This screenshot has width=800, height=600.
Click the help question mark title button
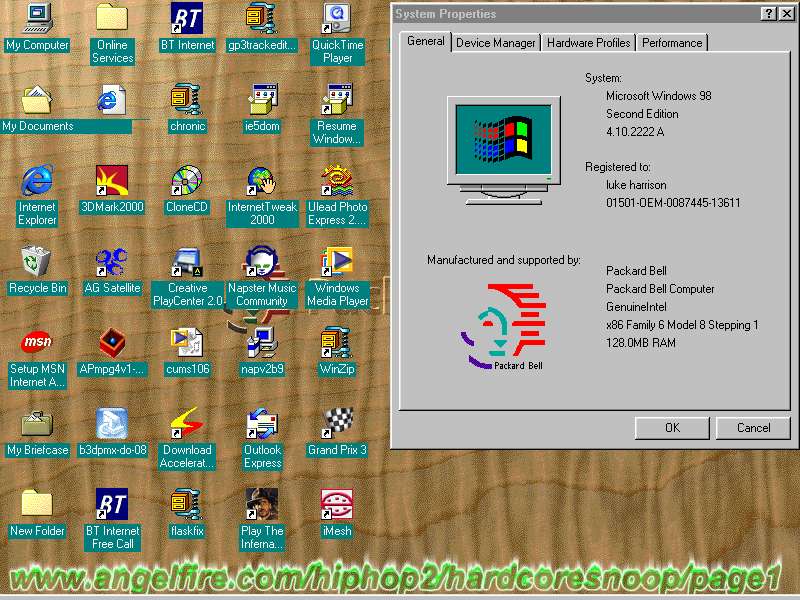pyautogui.click(x=767, y=14)
